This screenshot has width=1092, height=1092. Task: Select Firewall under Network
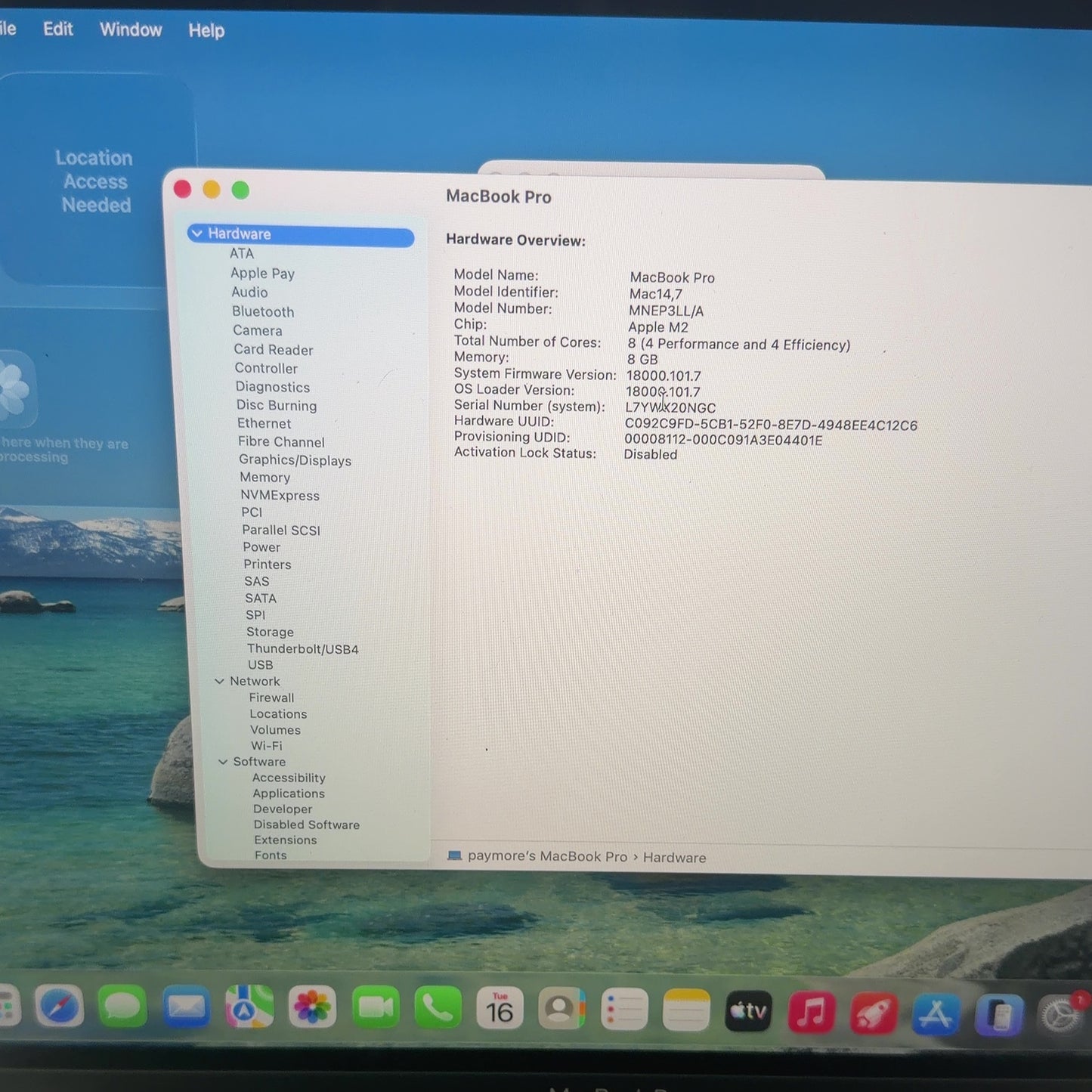[x=271, y=698]
